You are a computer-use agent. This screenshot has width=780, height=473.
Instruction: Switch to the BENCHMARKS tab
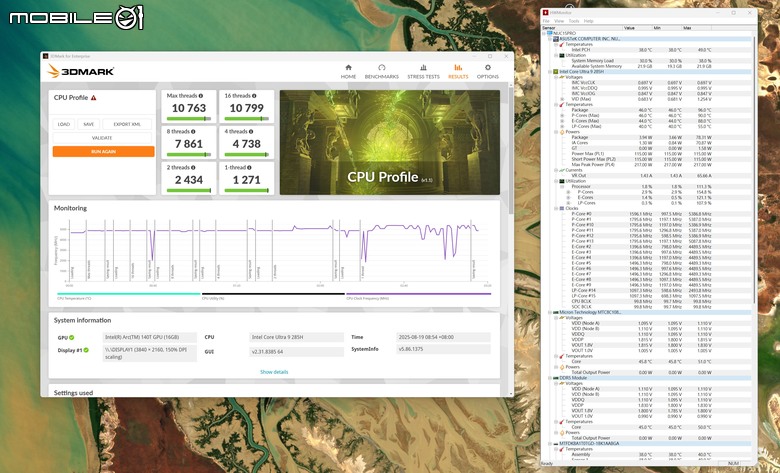[382, 72]
